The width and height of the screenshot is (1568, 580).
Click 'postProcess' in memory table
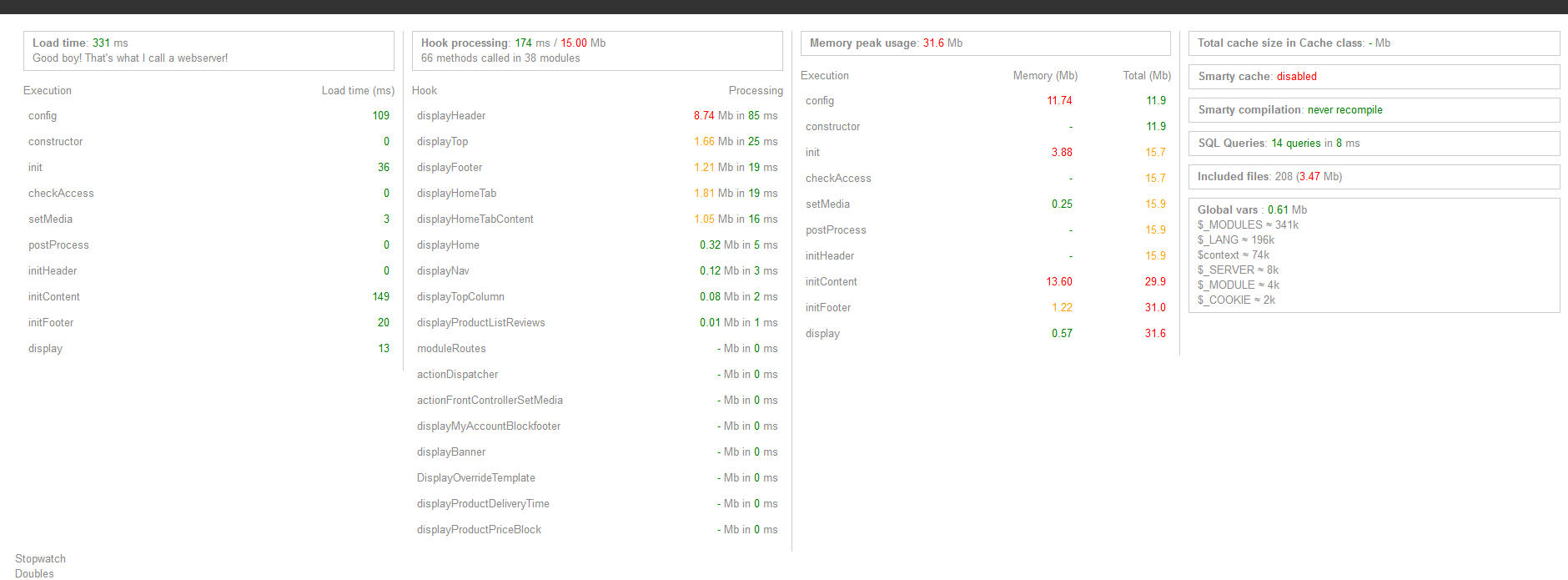click(836, 230)
